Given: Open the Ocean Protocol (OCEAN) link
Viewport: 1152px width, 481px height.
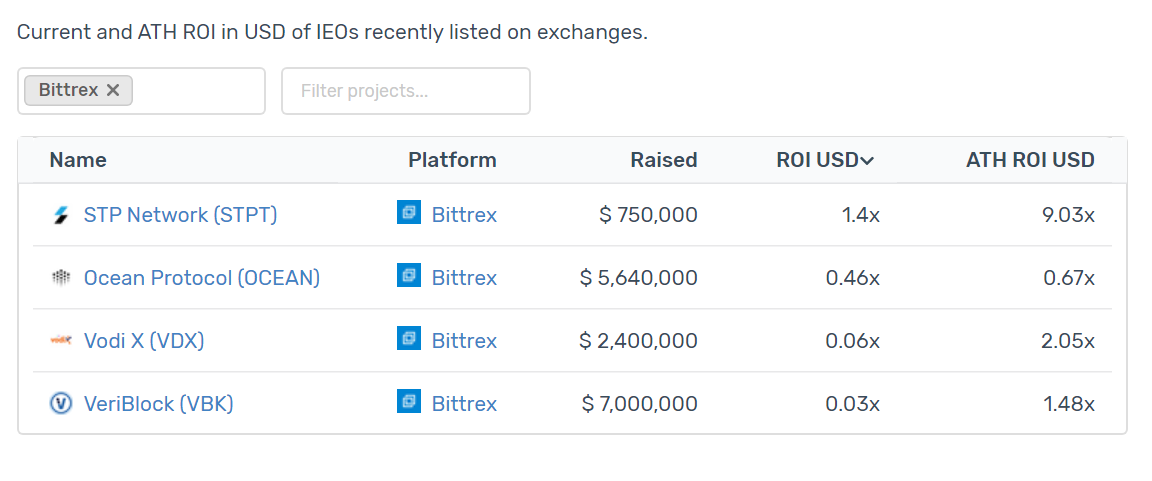Looking at the screenshot, I should pyautogui.click(x=202, y=278).
